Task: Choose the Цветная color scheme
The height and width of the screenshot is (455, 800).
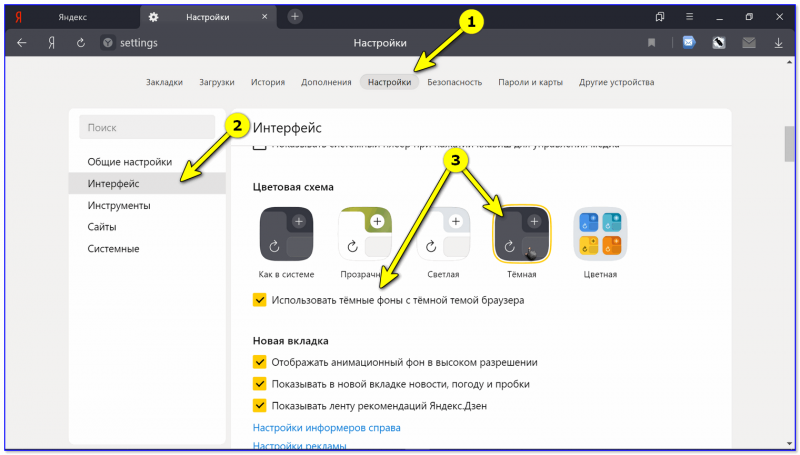Action: 600,234
